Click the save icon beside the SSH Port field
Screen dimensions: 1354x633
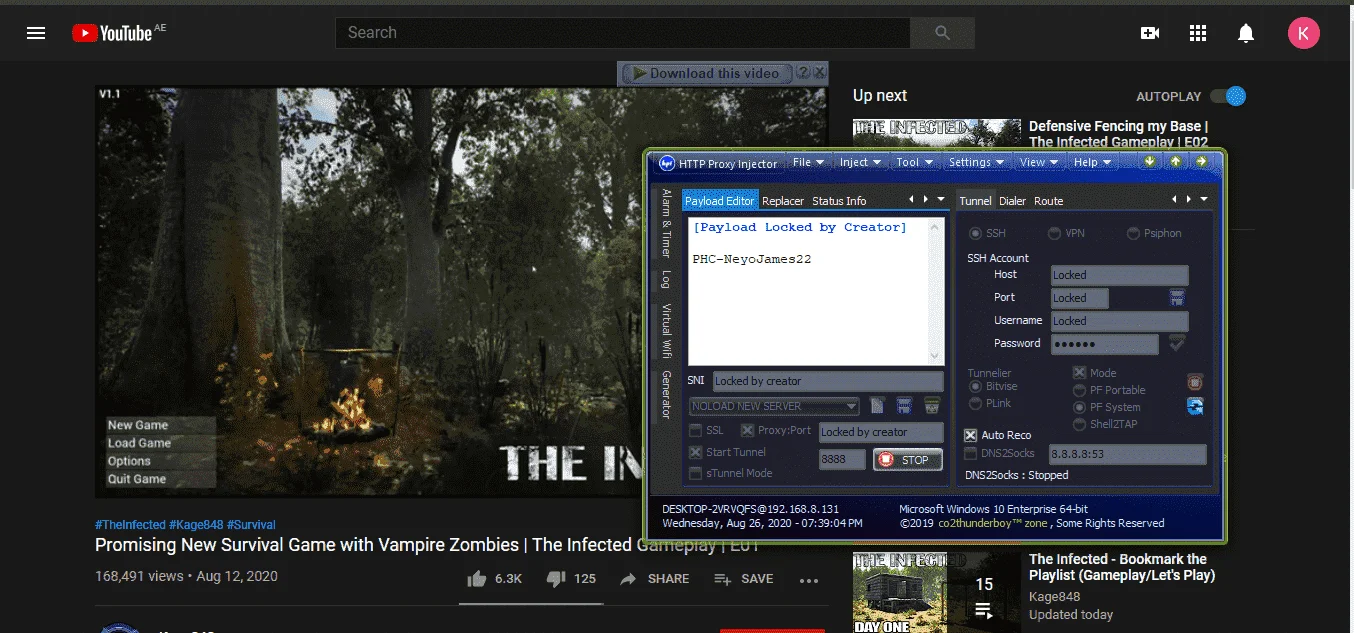pos(1178,298)
